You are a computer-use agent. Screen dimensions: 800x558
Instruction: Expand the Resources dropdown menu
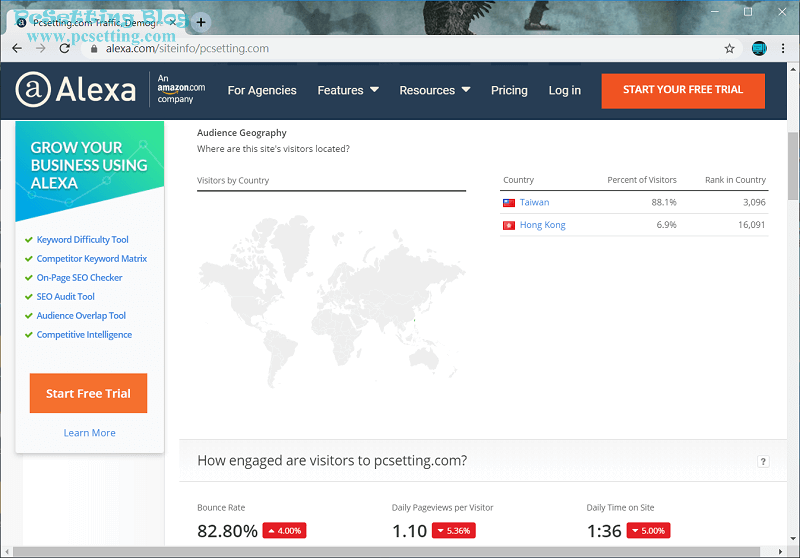pos(434,90)
